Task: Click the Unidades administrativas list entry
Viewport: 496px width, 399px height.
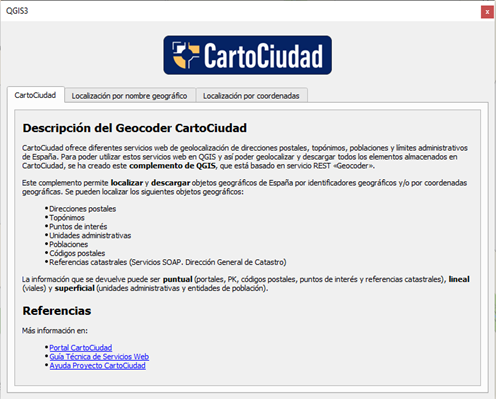Action: tap(90, 236)
